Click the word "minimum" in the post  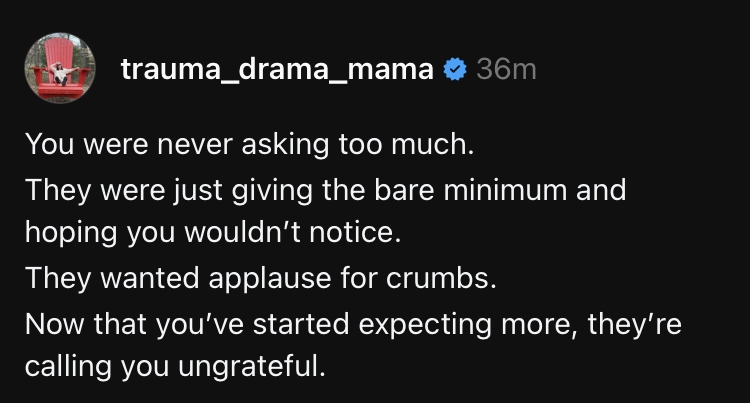(x=505, y=190)
